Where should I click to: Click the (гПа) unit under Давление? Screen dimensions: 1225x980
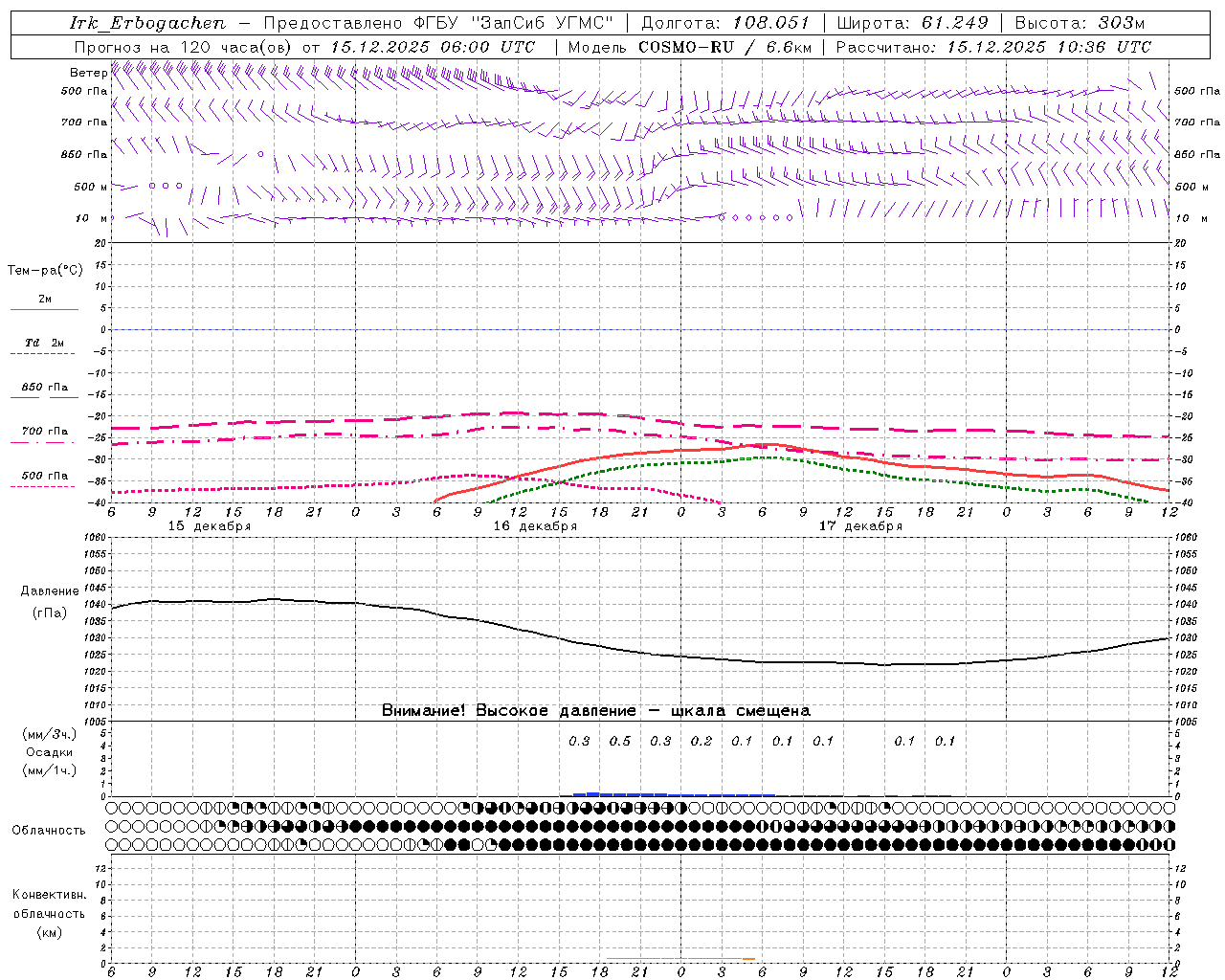click(x=50, y=613)
